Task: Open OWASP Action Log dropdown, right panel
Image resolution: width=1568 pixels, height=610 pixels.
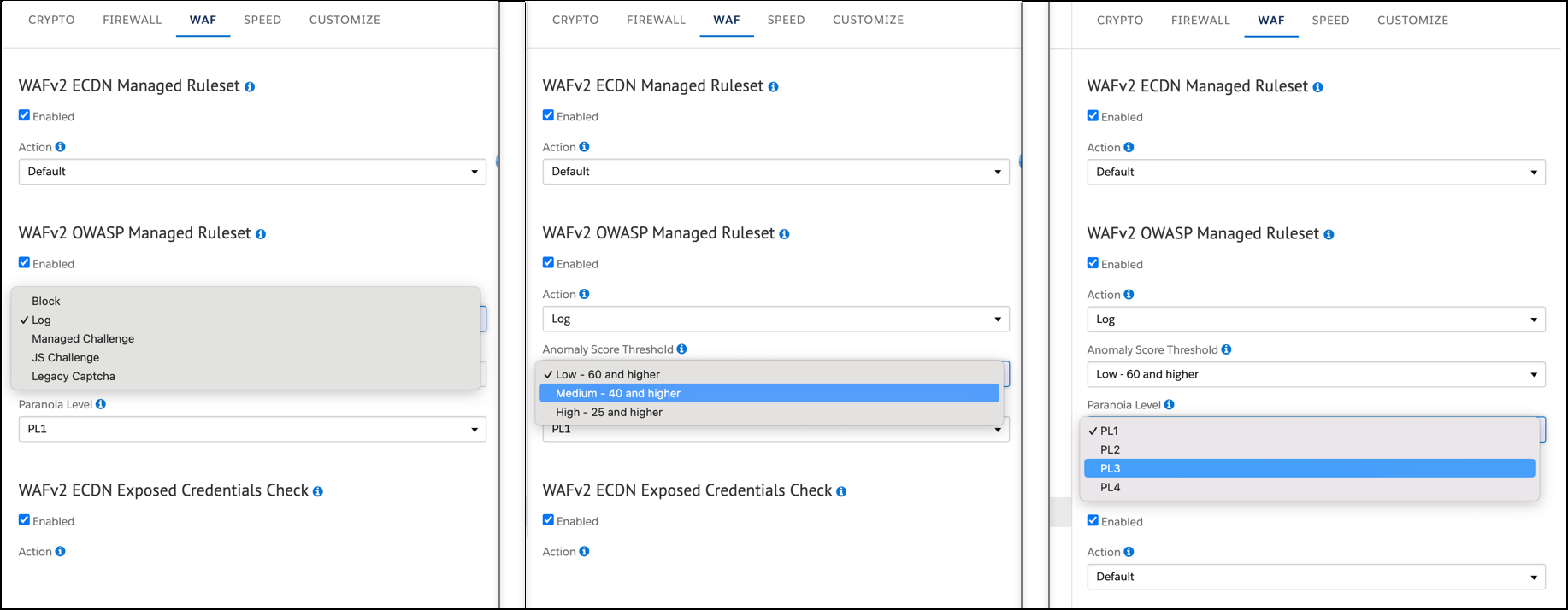Action: click(1316, 320)
